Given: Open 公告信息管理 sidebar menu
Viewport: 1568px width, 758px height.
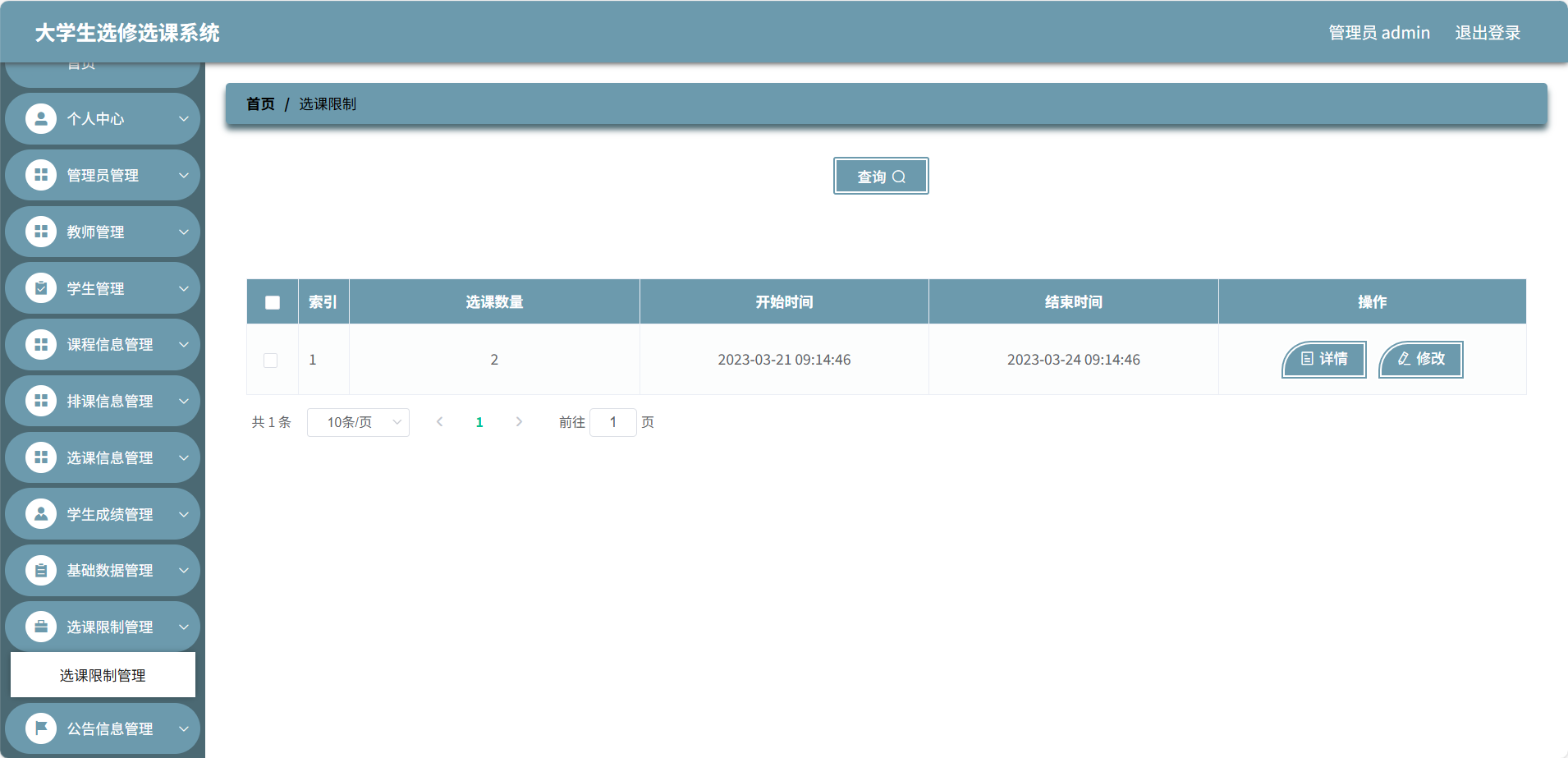Looking at the screenshot, I should coord(103,728).
